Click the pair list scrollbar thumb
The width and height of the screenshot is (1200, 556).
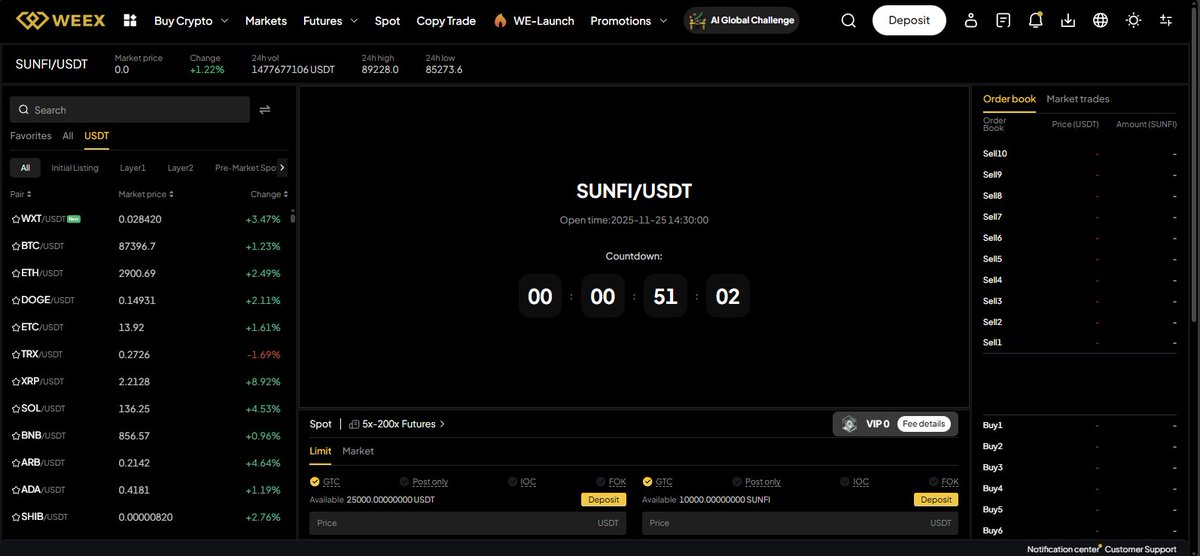pos(293,217)
